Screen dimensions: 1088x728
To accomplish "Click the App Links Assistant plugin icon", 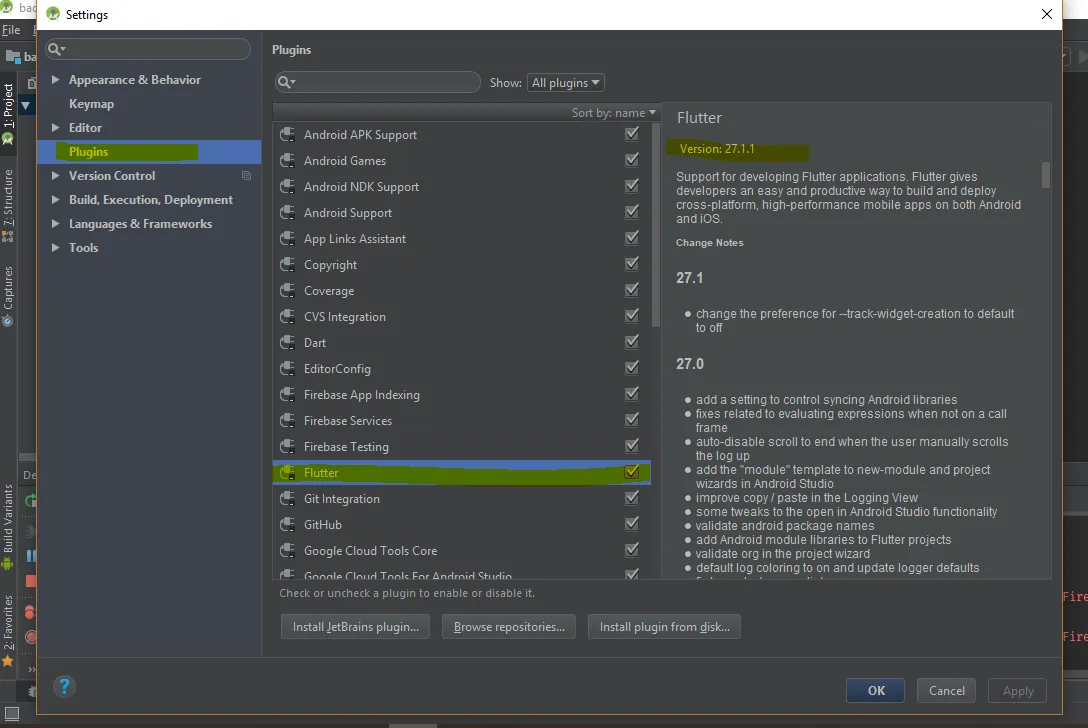I will click(x=287, y=239).
